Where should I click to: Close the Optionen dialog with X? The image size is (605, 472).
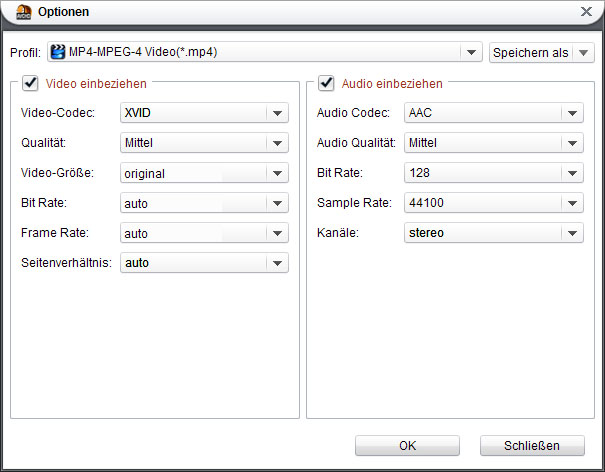586,12
